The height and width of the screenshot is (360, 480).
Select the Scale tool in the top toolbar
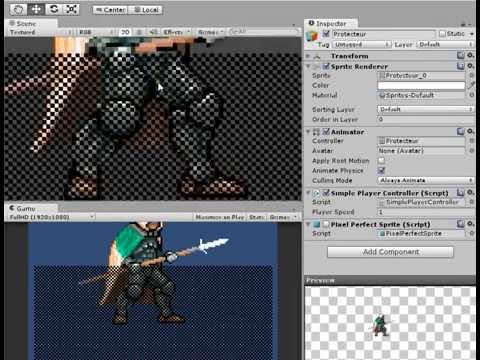pyautogui.click(x=71, y=9)
